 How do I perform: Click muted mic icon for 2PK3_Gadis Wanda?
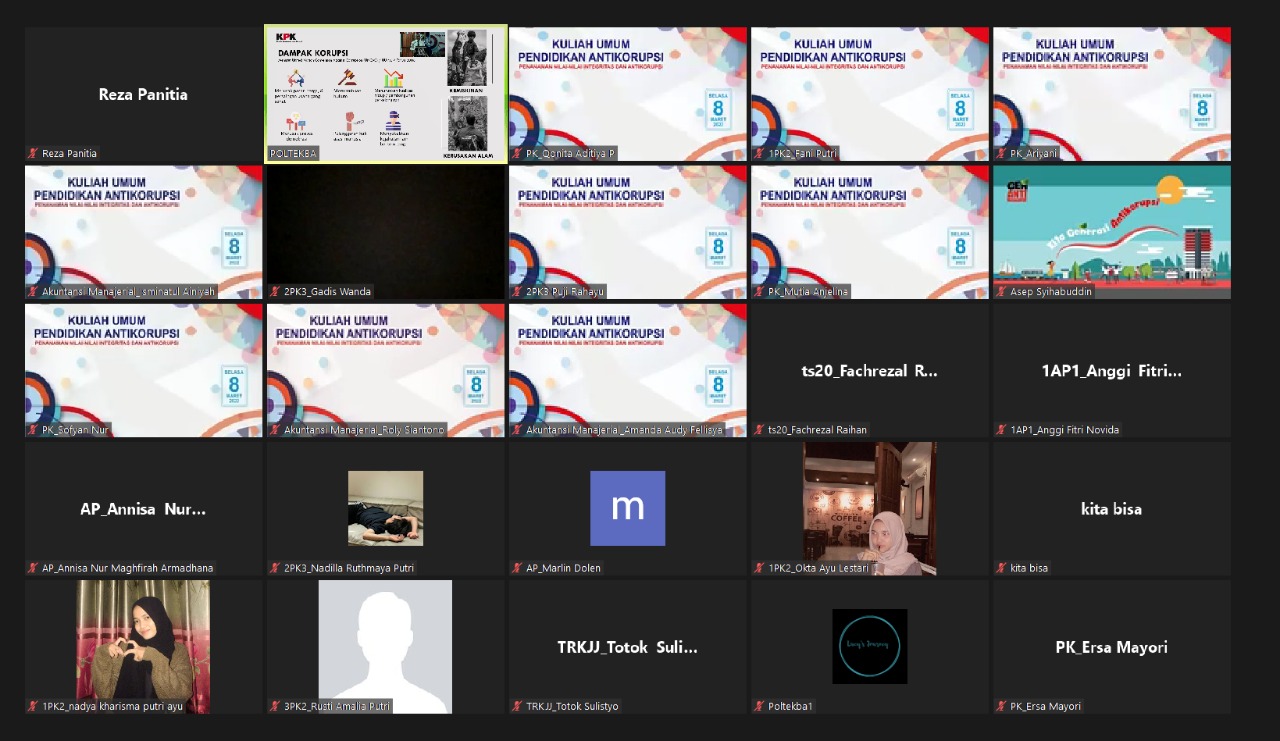click(275, 292)
